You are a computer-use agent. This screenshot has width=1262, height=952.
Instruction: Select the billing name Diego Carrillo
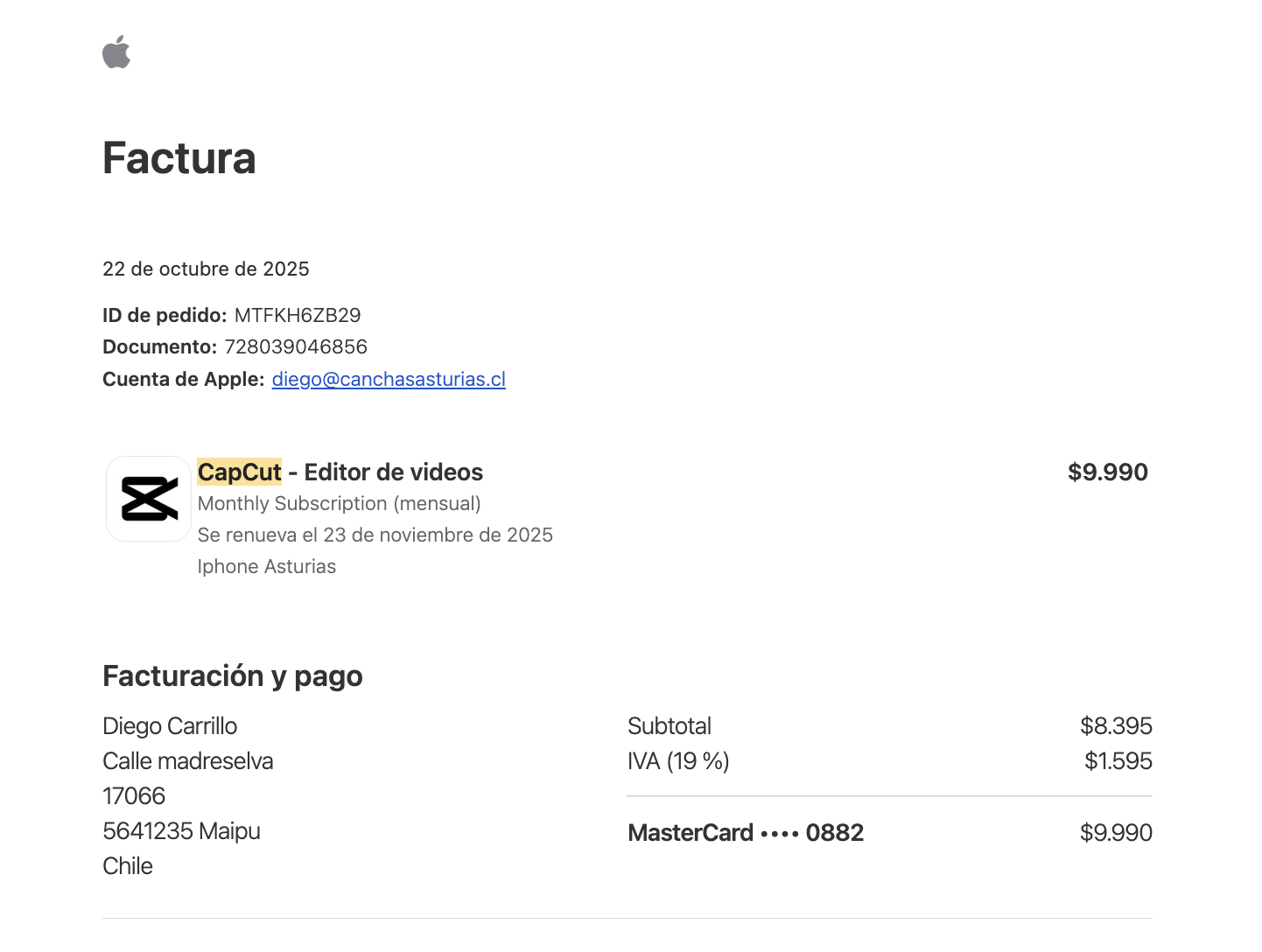coord(170,725)
